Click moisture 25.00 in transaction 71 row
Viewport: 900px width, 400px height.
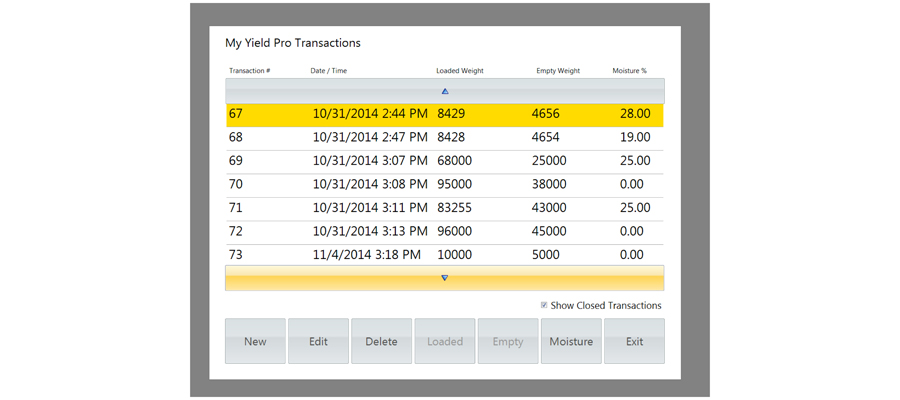635,208
